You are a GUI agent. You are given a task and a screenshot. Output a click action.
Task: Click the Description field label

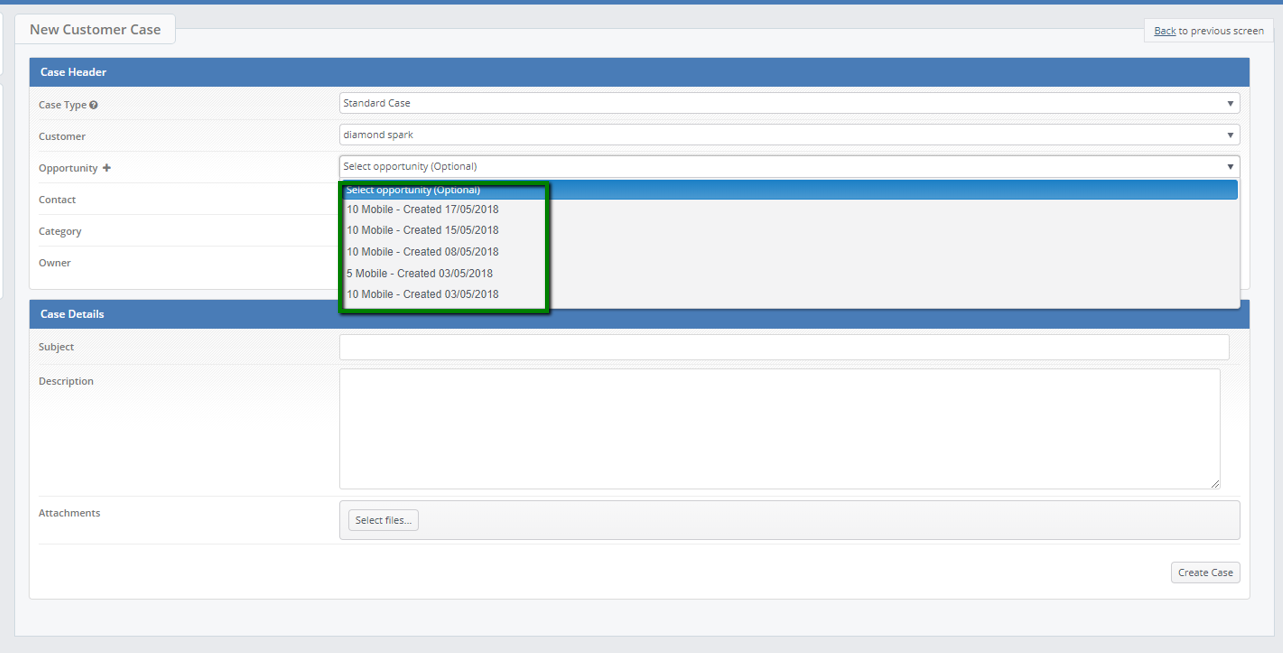pyautogui.click(x=66, y=381)
